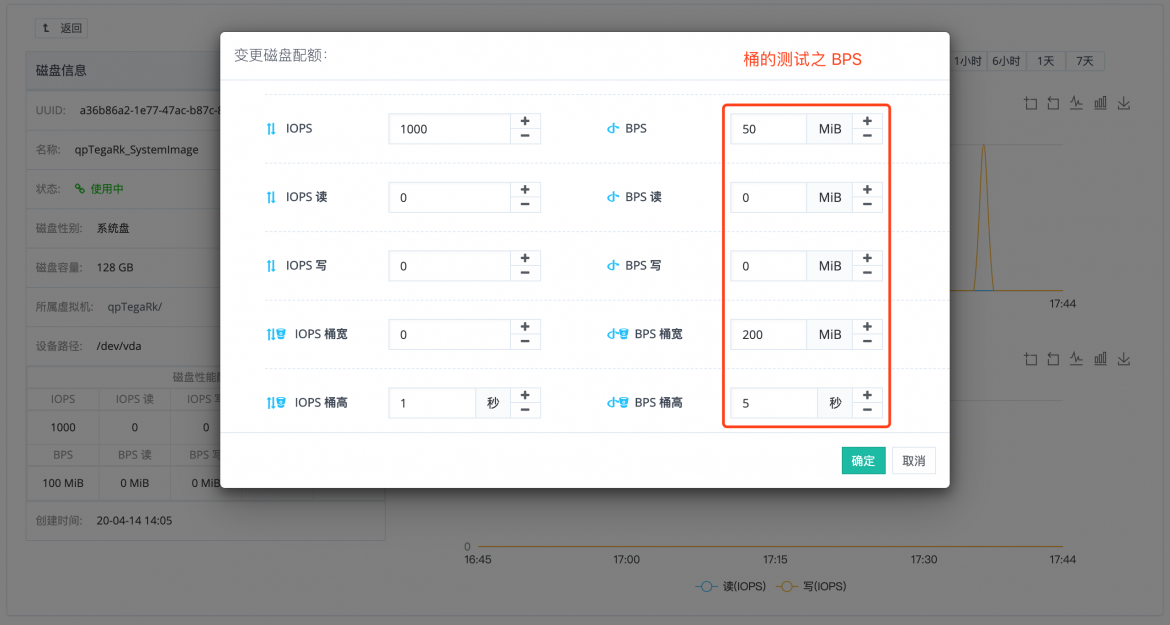Download upper chart as image
The width and height of the screenshot is (1170, 625).
[x=1123, y=103]
